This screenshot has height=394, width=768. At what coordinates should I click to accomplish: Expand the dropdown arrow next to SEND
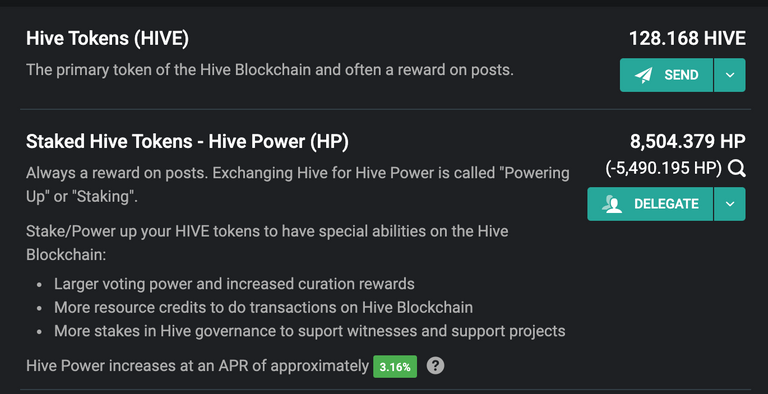pos(730,75)
